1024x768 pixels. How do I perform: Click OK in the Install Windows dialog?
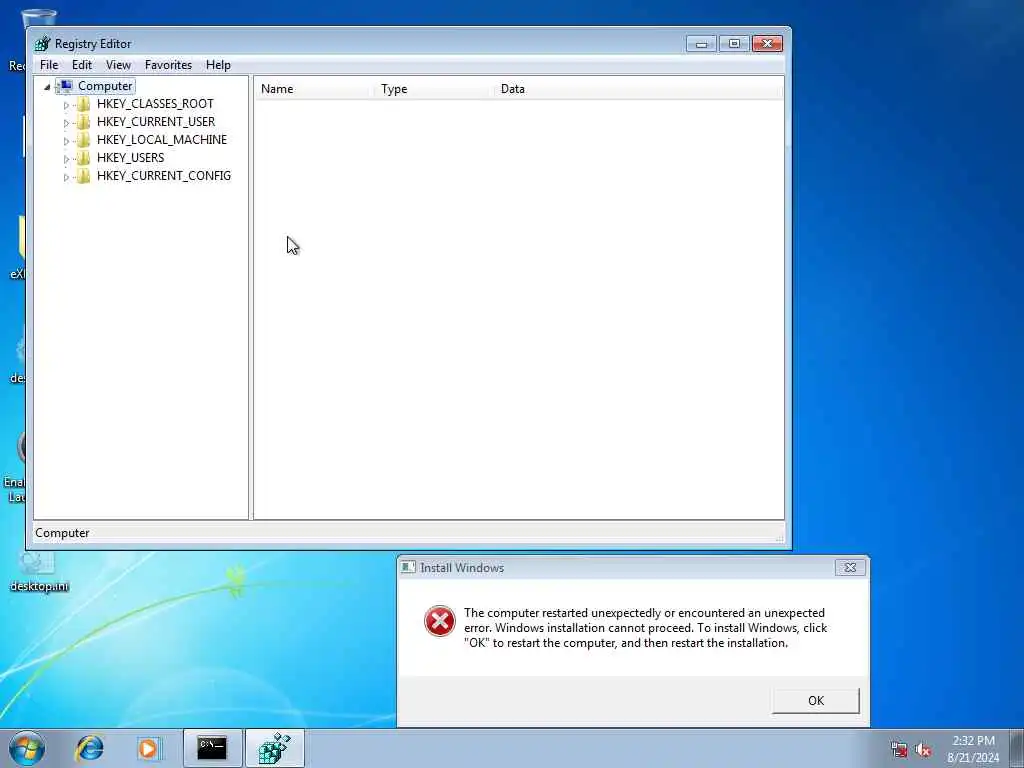click(x=816, y=701)
